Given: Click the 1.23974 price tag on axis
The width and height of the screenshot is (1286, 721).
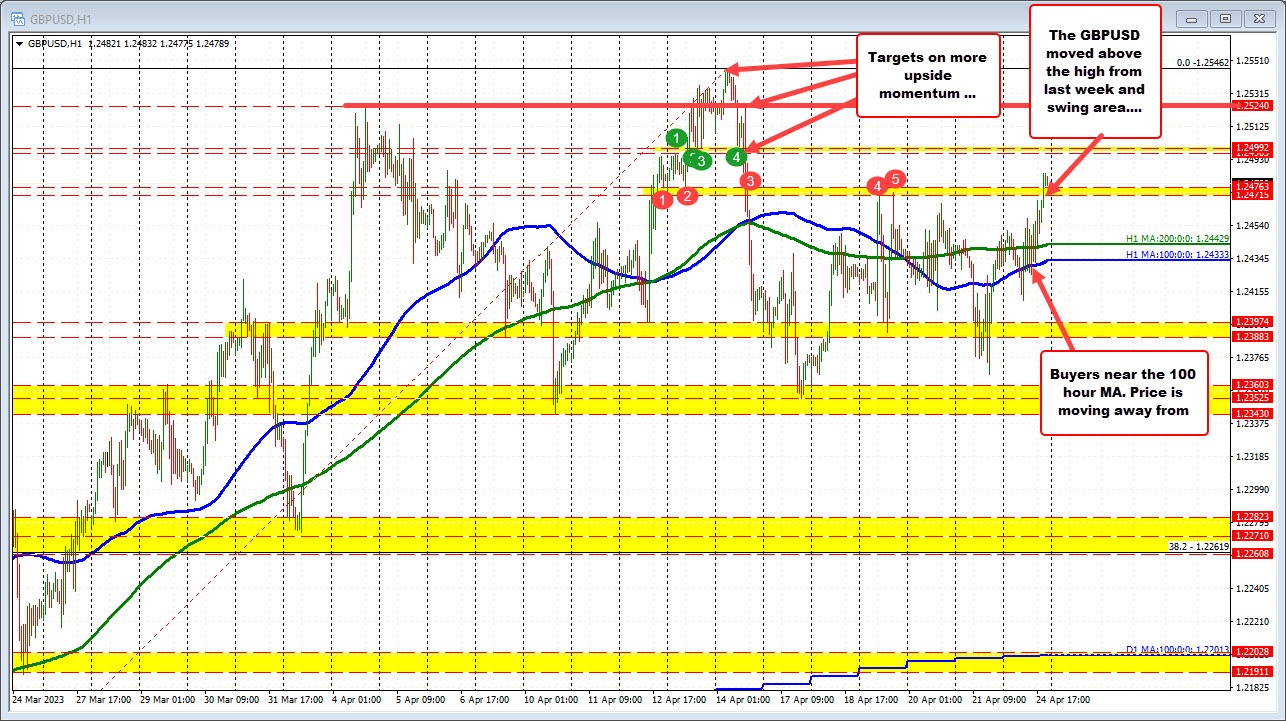Looking at the screenshot, I should (1251, 322).
